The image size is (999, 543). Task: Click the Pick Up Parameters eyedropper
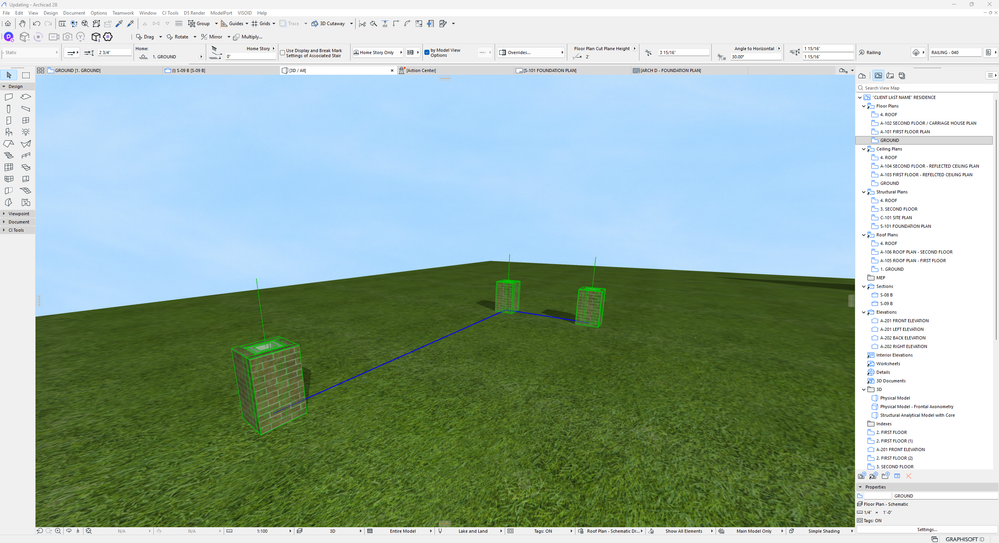[x=119, y=24]
